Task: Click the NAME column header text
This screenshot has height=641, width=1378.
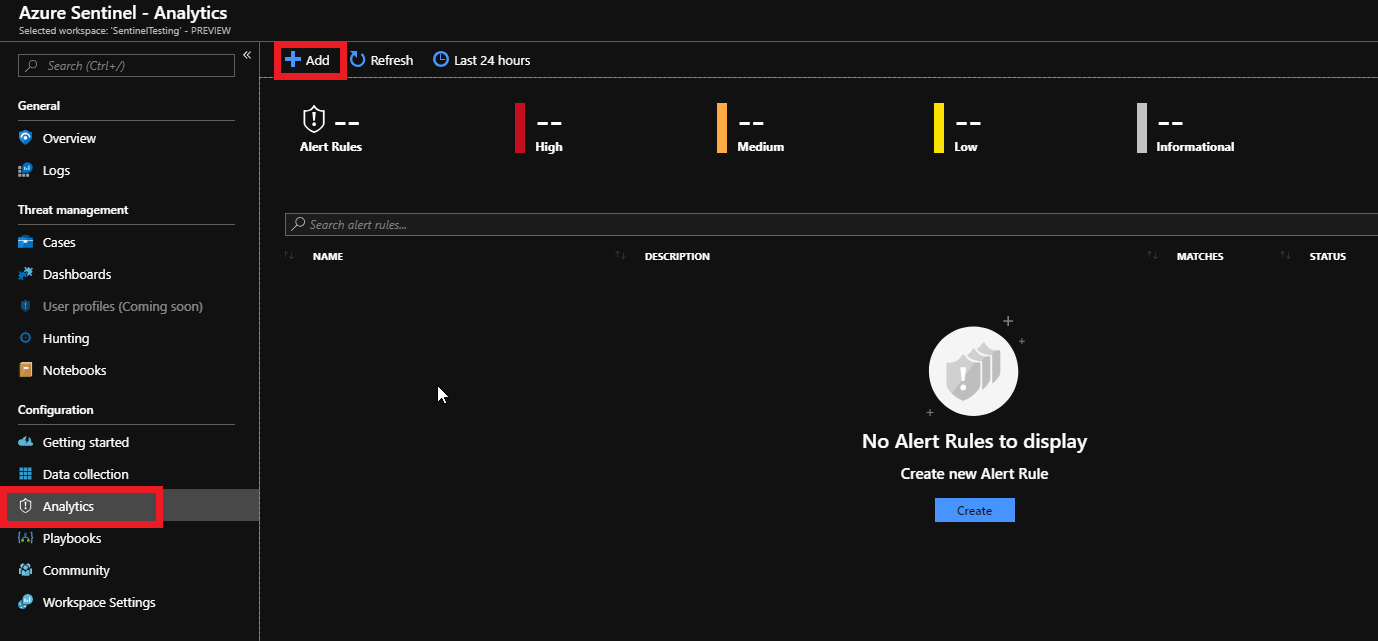Action: click(x=328, y=256)
